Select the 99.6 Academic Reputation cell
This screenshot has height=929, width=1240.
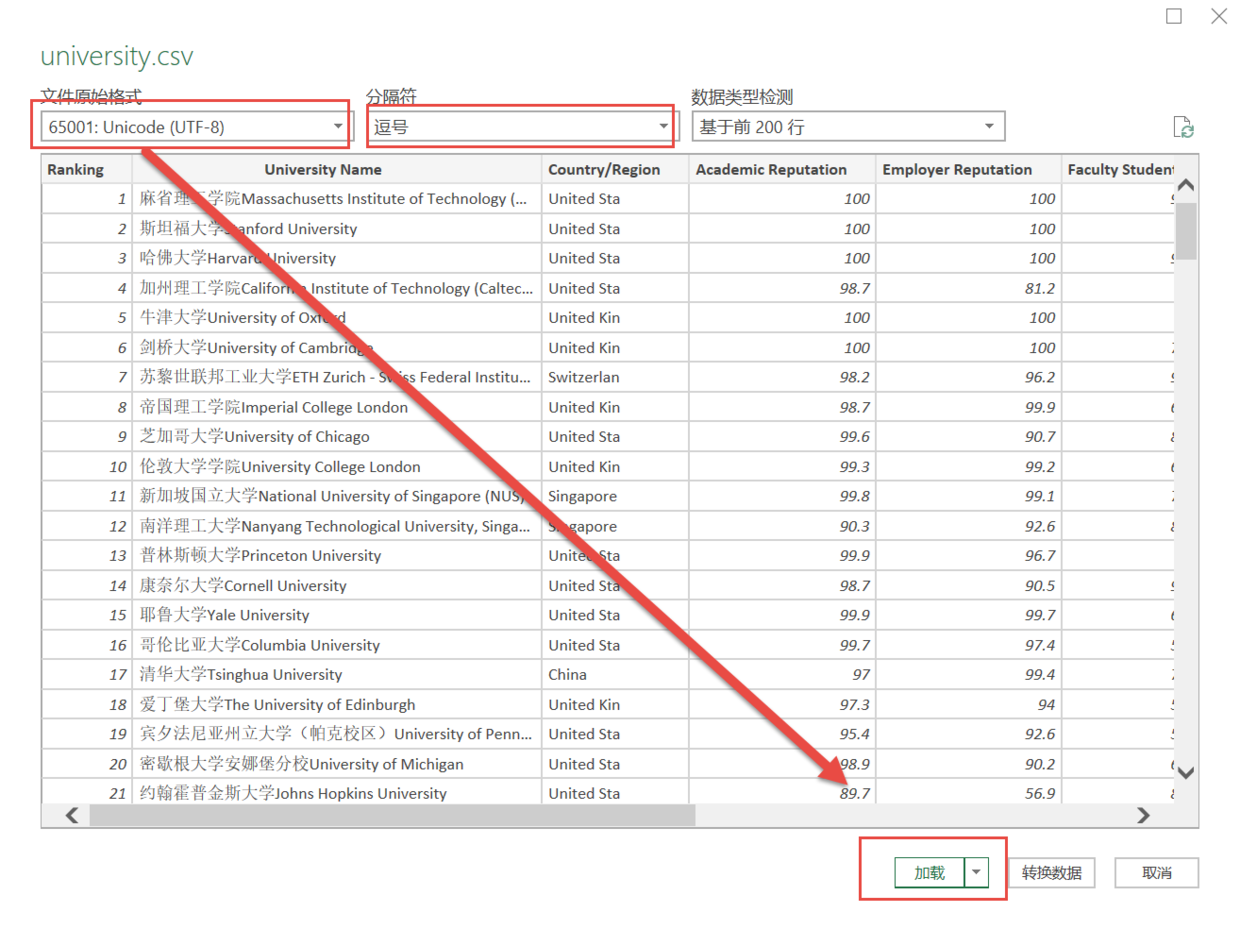coord(783,437)
